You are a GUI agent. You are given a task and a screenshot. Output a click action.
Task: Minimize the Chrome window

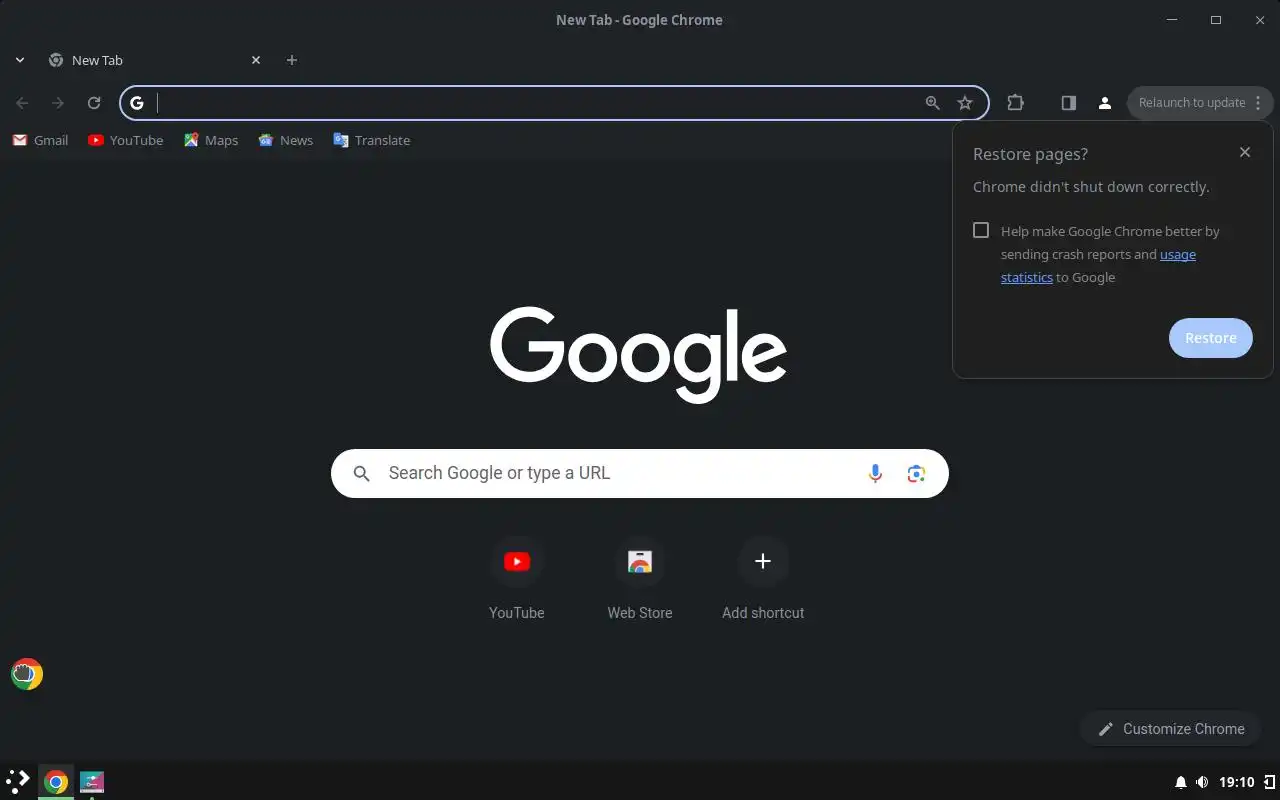[x=1172, y=20]
